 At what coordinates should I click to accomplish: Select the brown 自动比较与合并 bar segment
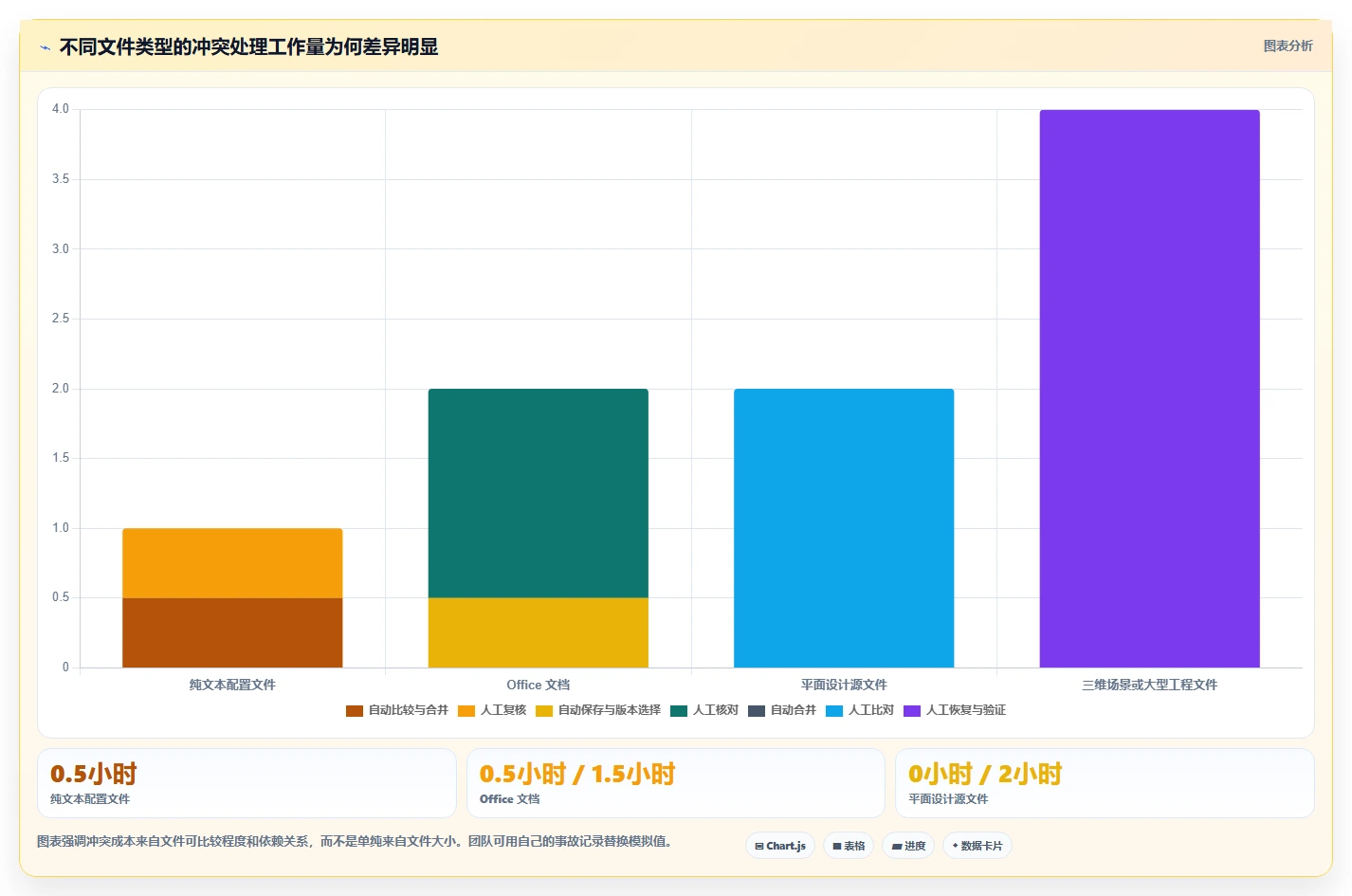pyautogui.click(x=232, y=632)
